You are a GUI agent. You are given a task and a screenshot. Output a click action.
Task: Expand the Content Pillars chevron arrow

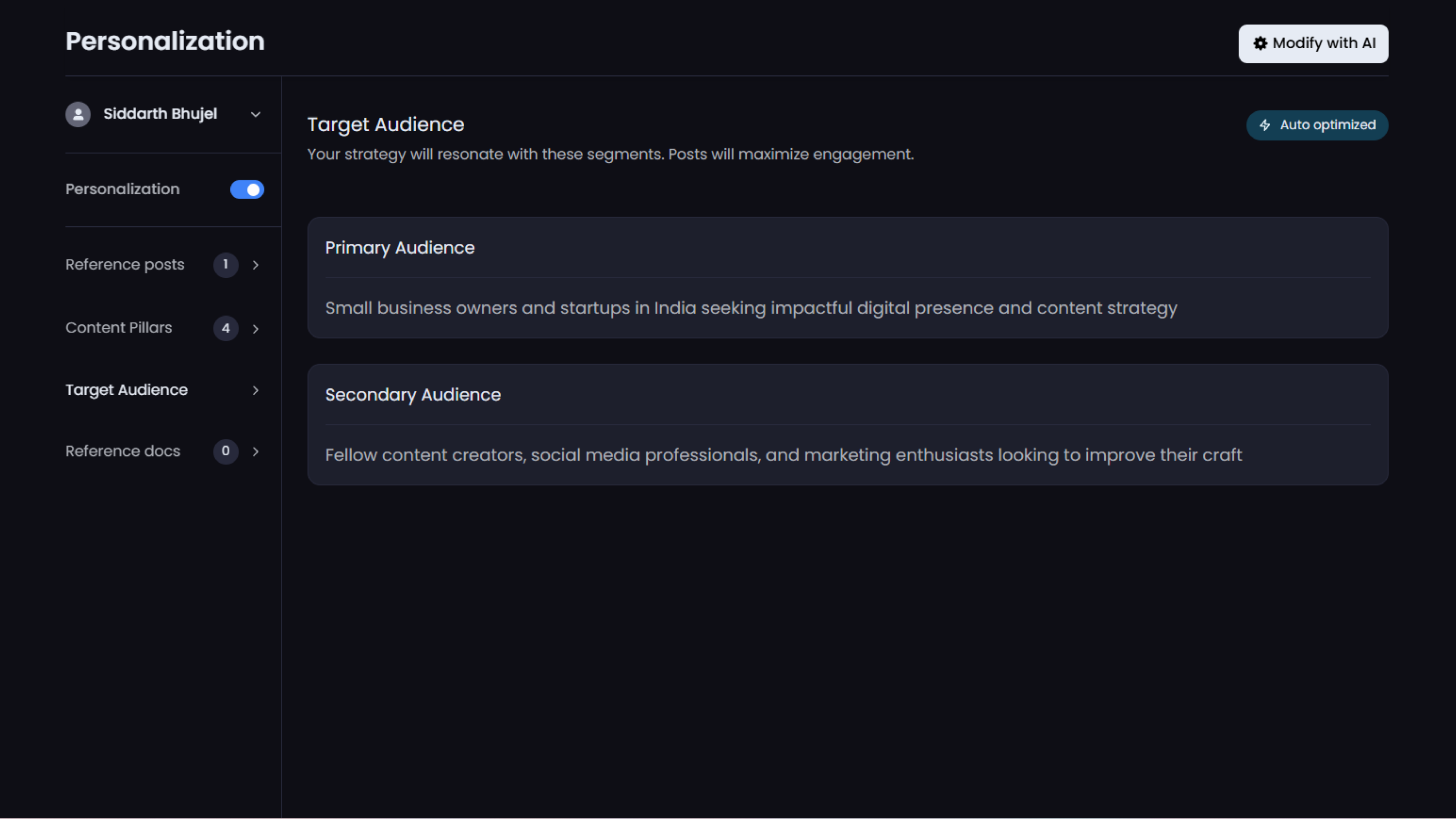click(x=255, y=329)
